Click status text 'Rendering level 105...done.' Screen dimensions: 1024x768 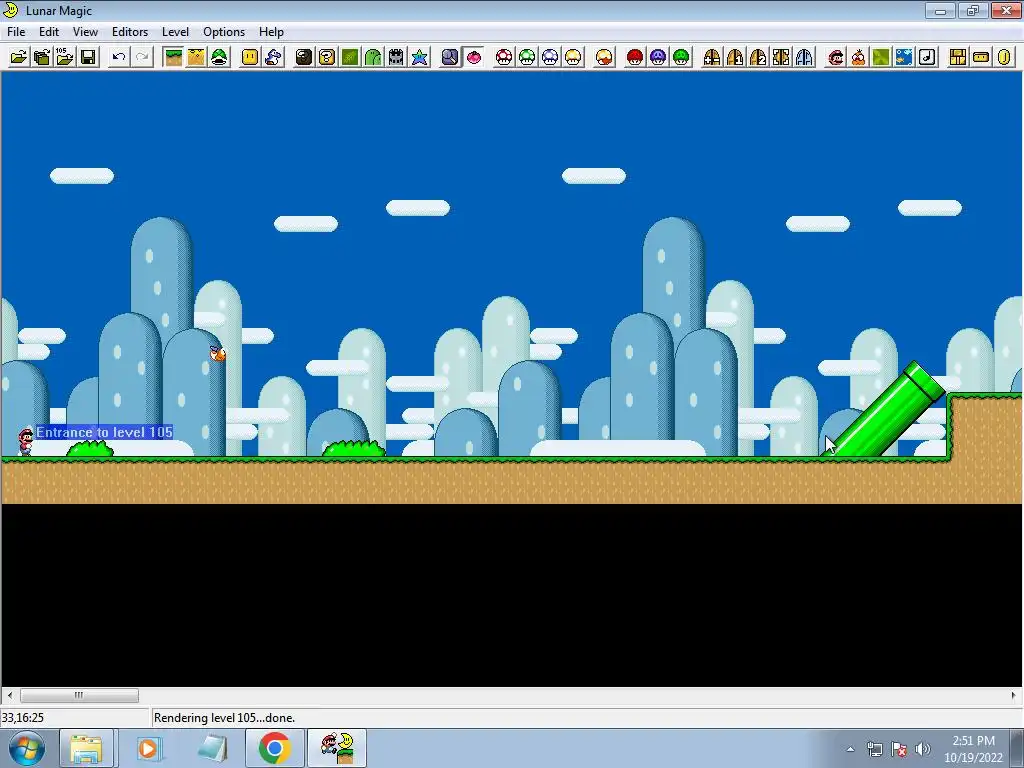[x=224, y=718]
